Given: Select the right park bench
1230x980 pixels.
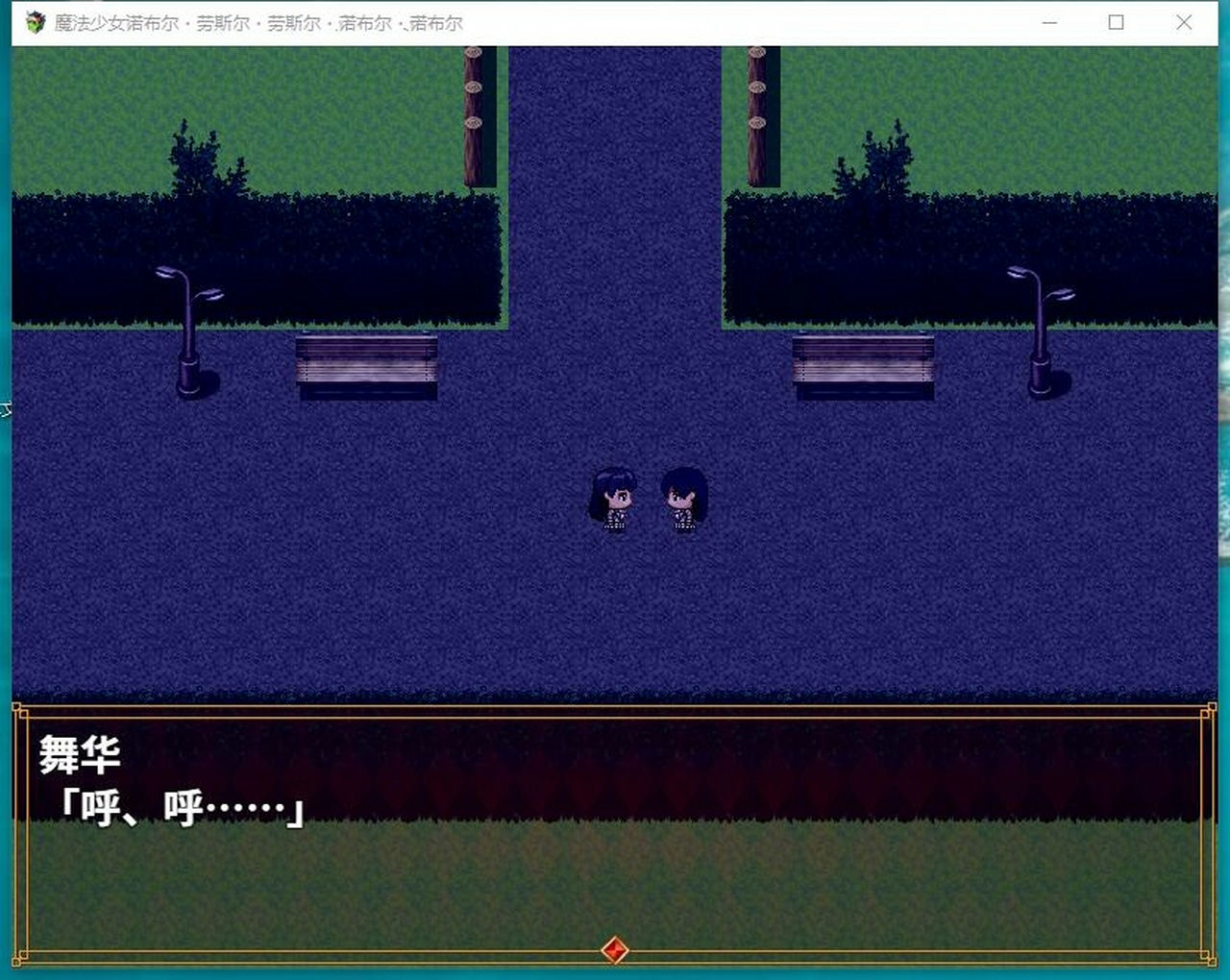Looking at the screenshot, I should (863, 364).
